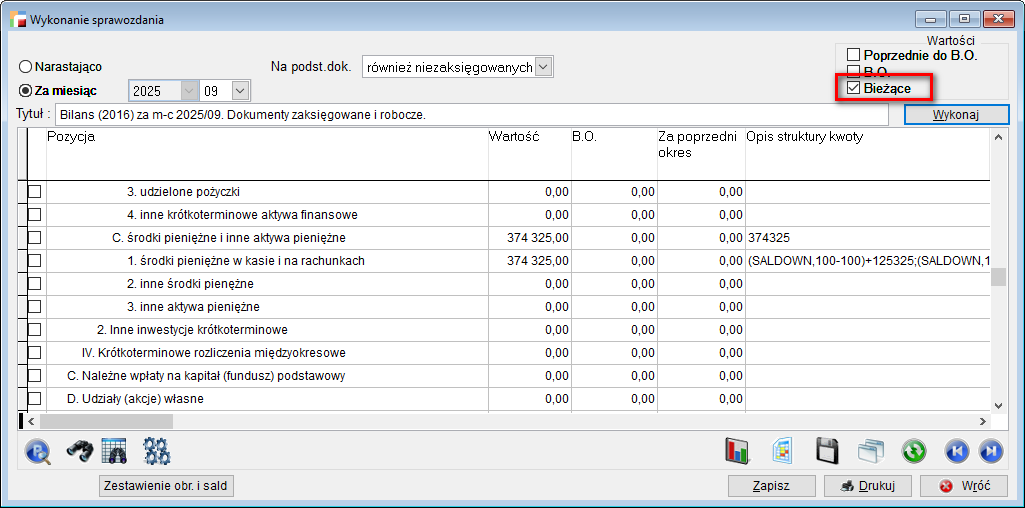Click the binoculars search icon
The image size is (1025, 508).
[80, 451]
